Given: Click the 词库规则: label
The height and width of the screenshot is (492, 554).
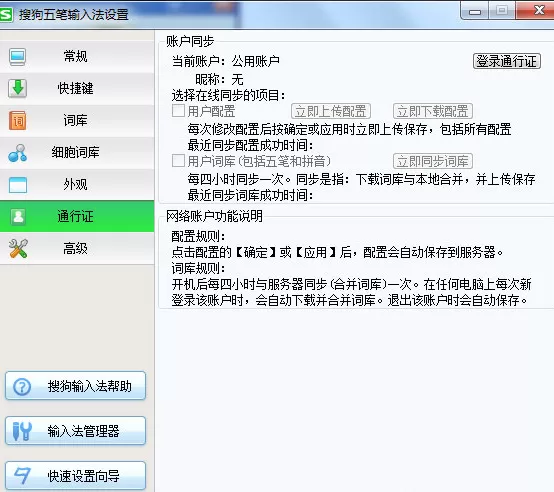Looking at the screenshot, I should point(198,268).
